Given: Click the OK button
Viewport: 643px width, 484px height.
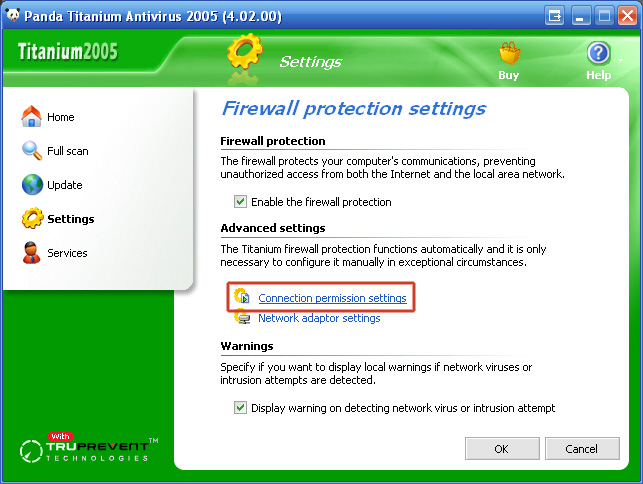Looking at the screenshot, I should (502, 449).
